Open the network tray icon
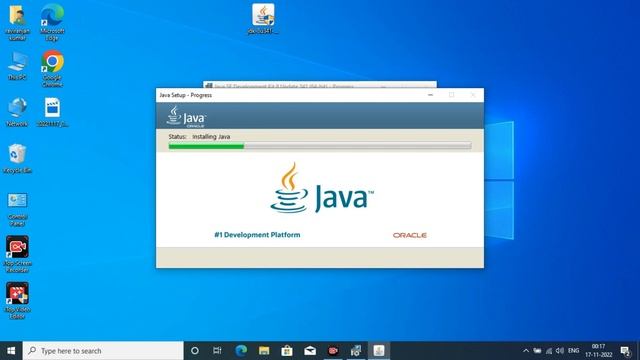Viewport: 640px width, 360px height. click(549, 351)
